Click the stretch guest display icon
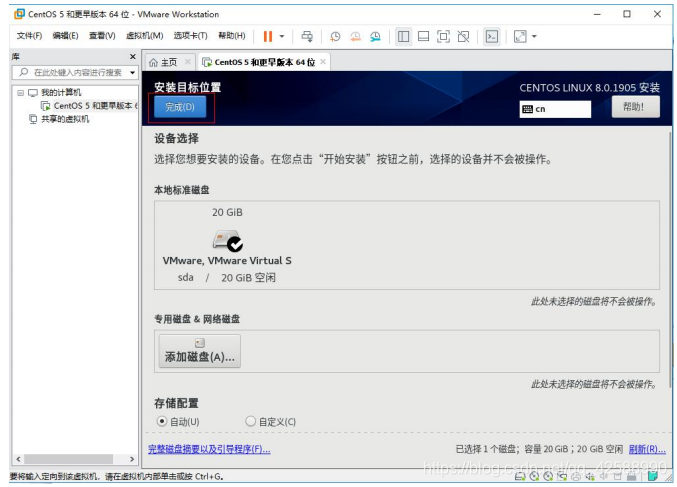 tap(520, 36)
